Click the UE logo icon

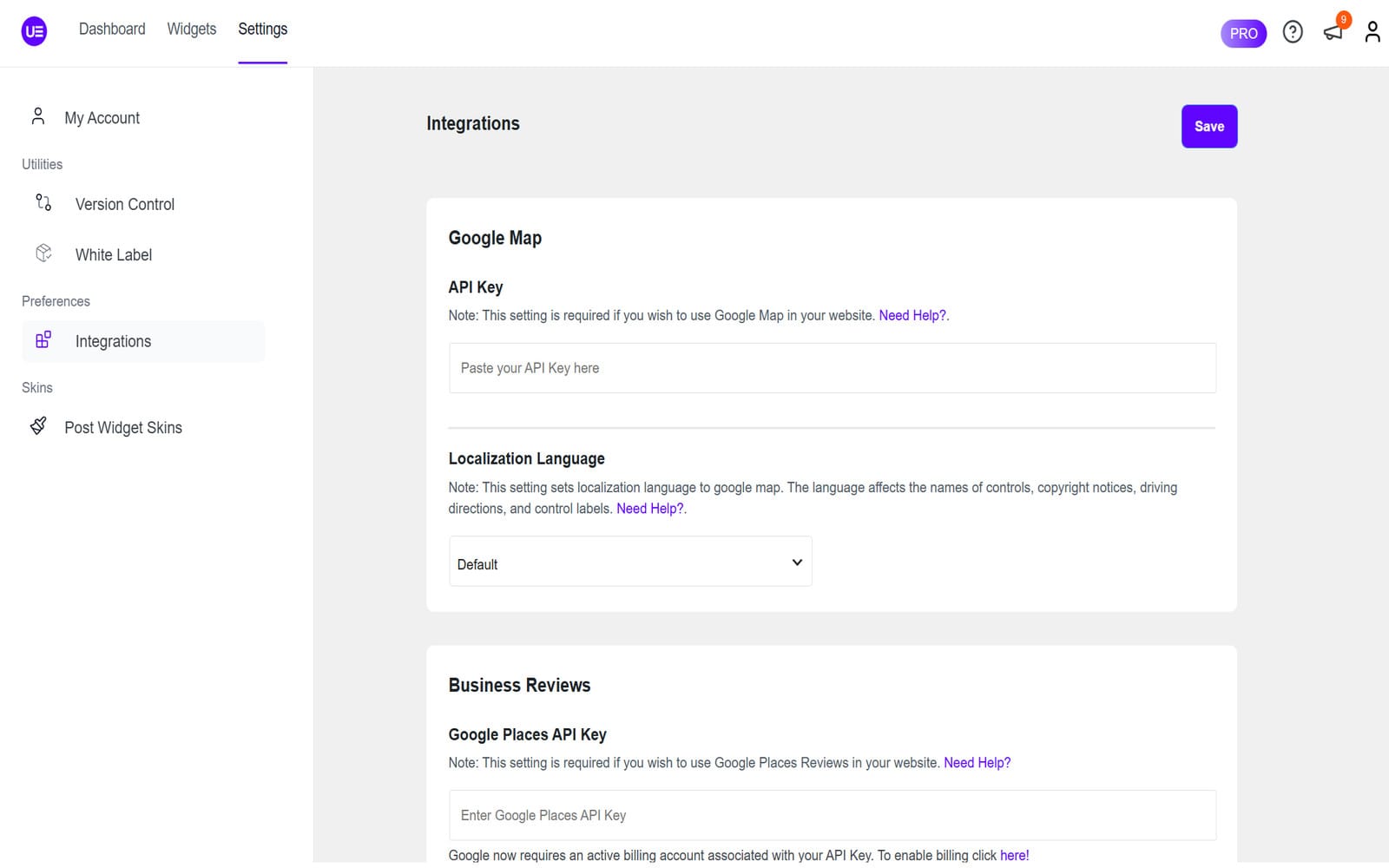(x=34, y=32)
